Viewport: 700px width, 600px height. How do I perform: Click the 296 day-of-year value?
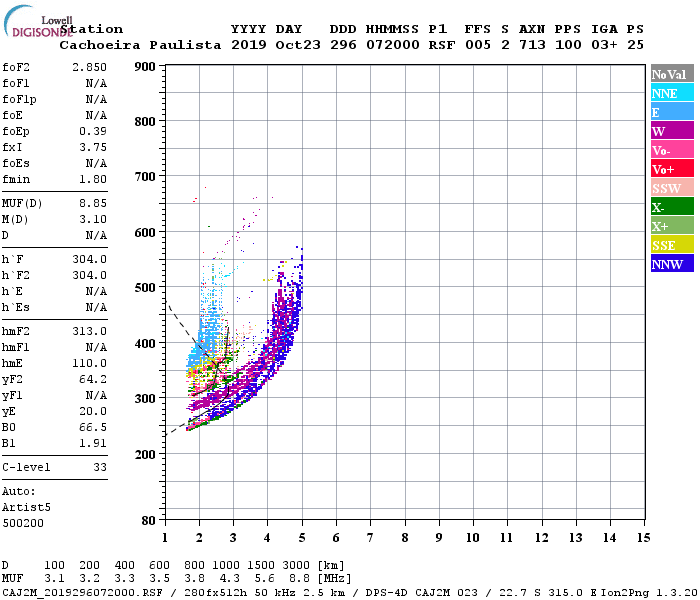pos(343,45)
